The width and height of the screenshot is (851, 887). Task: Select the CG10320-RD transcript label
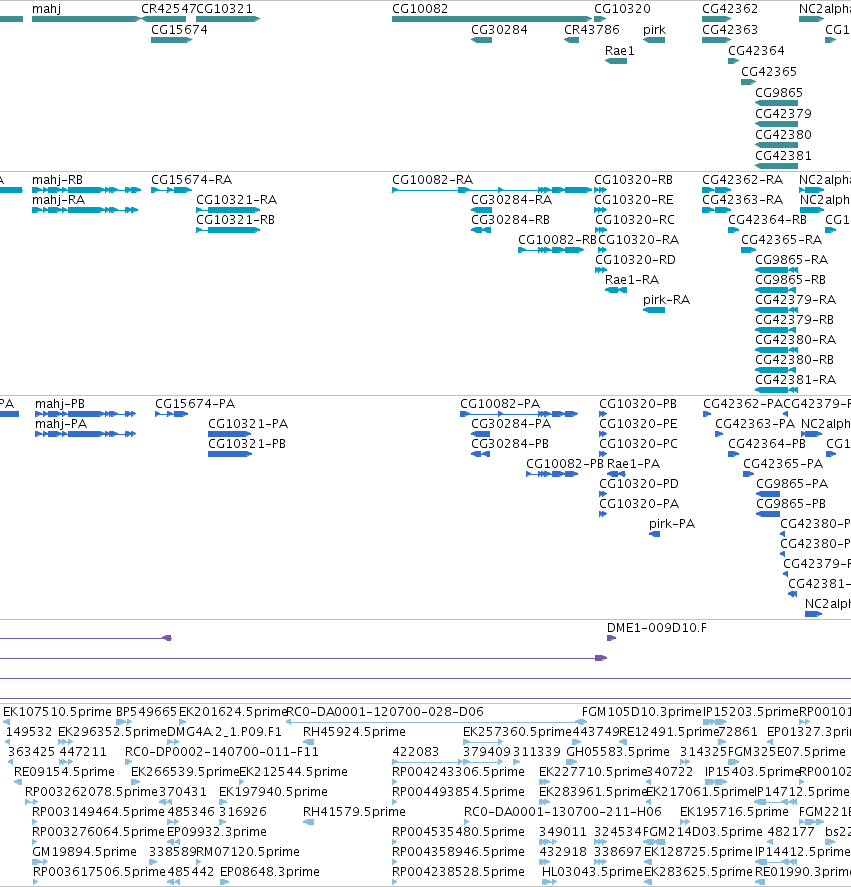[635, 260]
